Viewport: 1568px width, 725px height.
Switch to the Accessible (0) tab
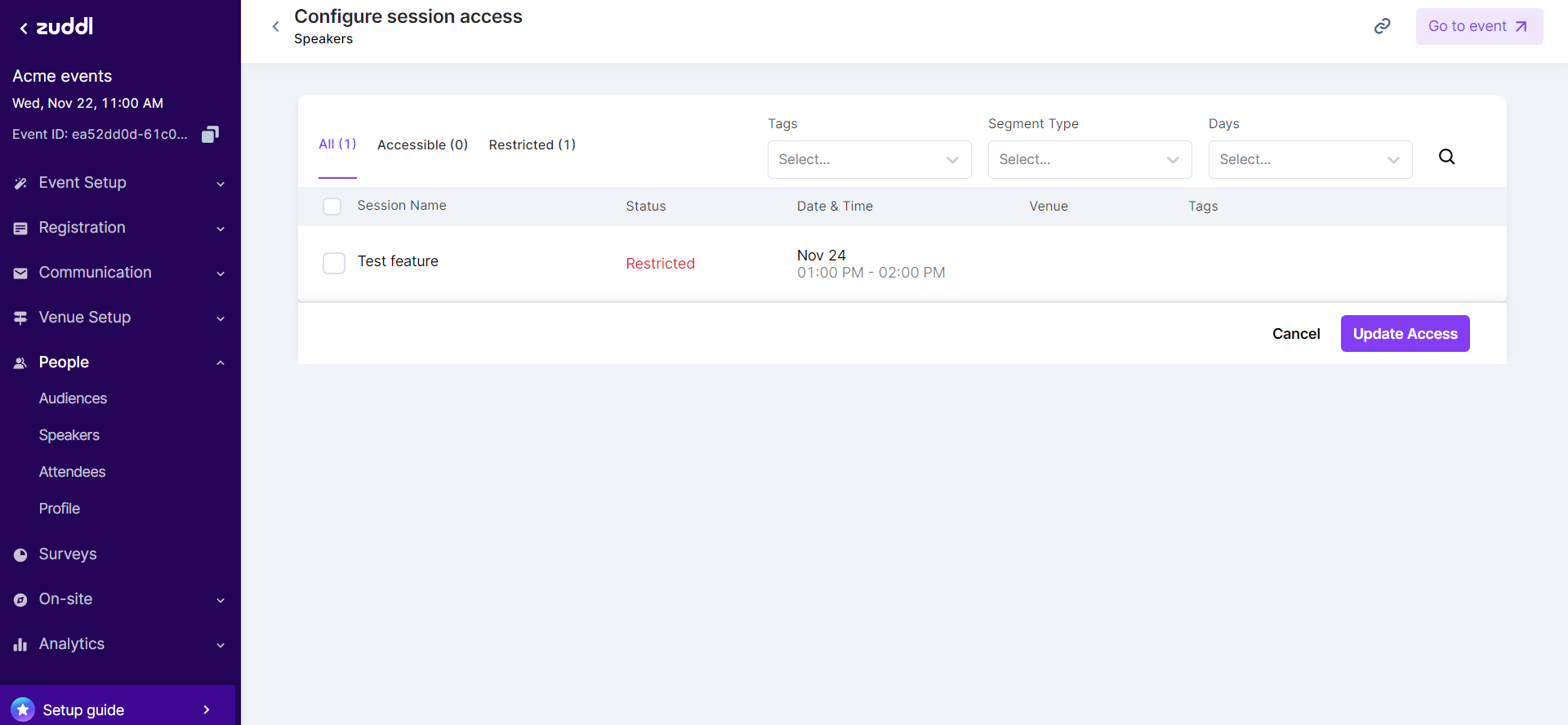(422, 145)
